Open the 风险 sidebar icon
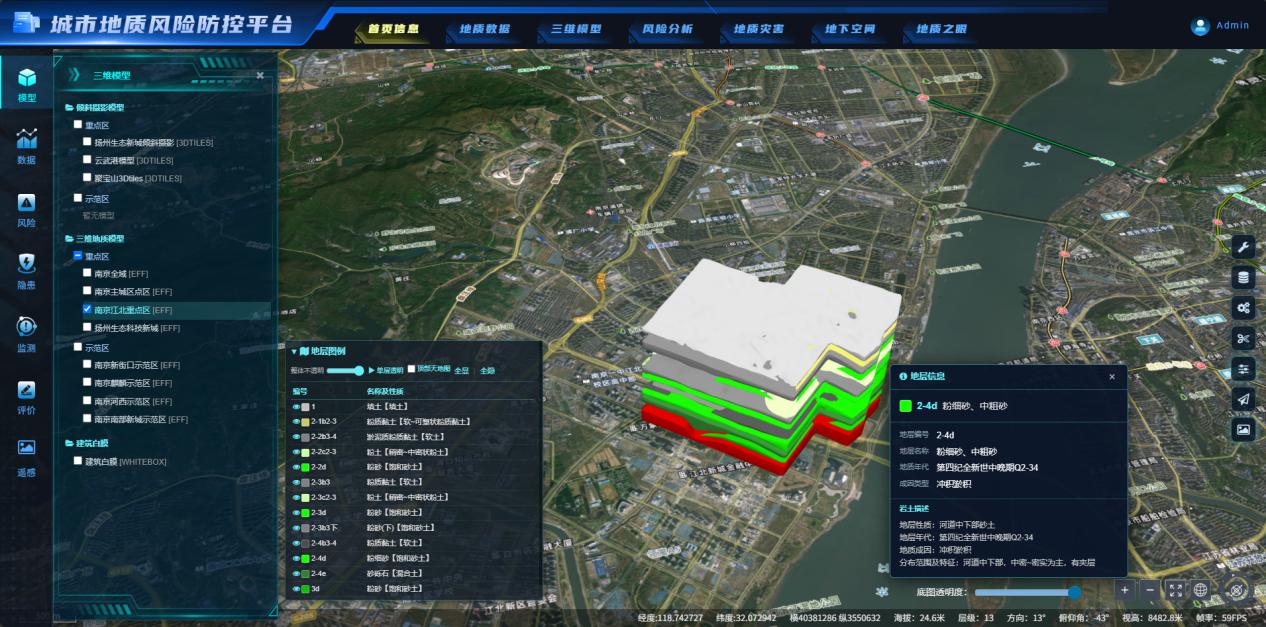Image resolution: width=1266 pixels, height=627 pixels. [x=27, y=211]
